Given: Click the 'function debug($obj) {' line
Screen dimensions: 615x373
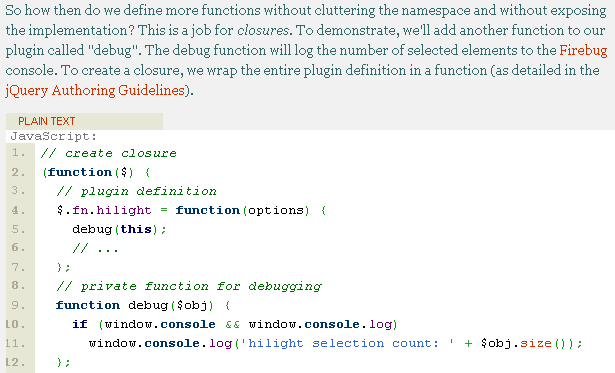Looking at the screenshot, I should [143, 305].
